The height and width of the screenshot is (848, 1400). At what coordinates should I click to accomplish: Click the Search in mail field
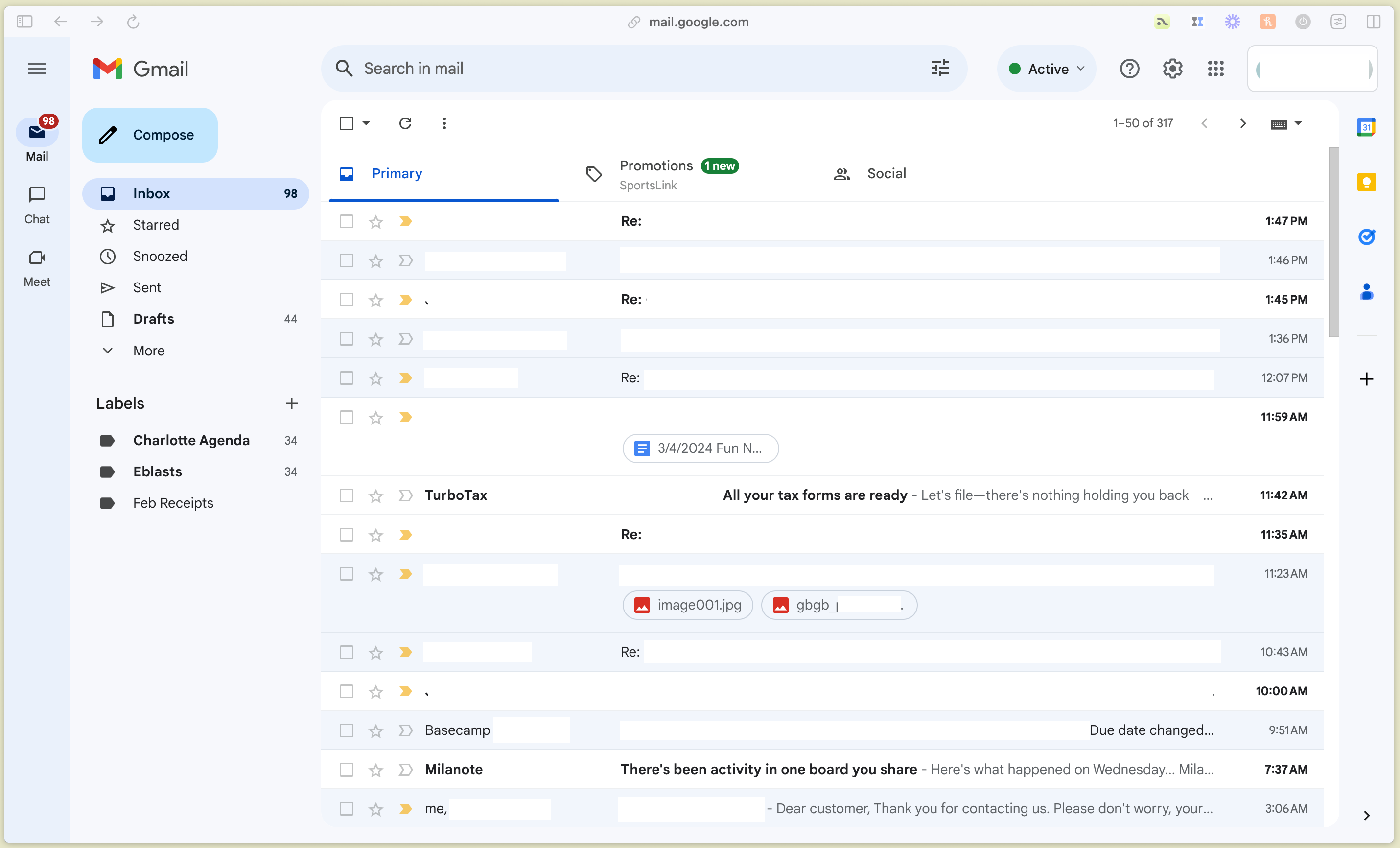(644, 69)
